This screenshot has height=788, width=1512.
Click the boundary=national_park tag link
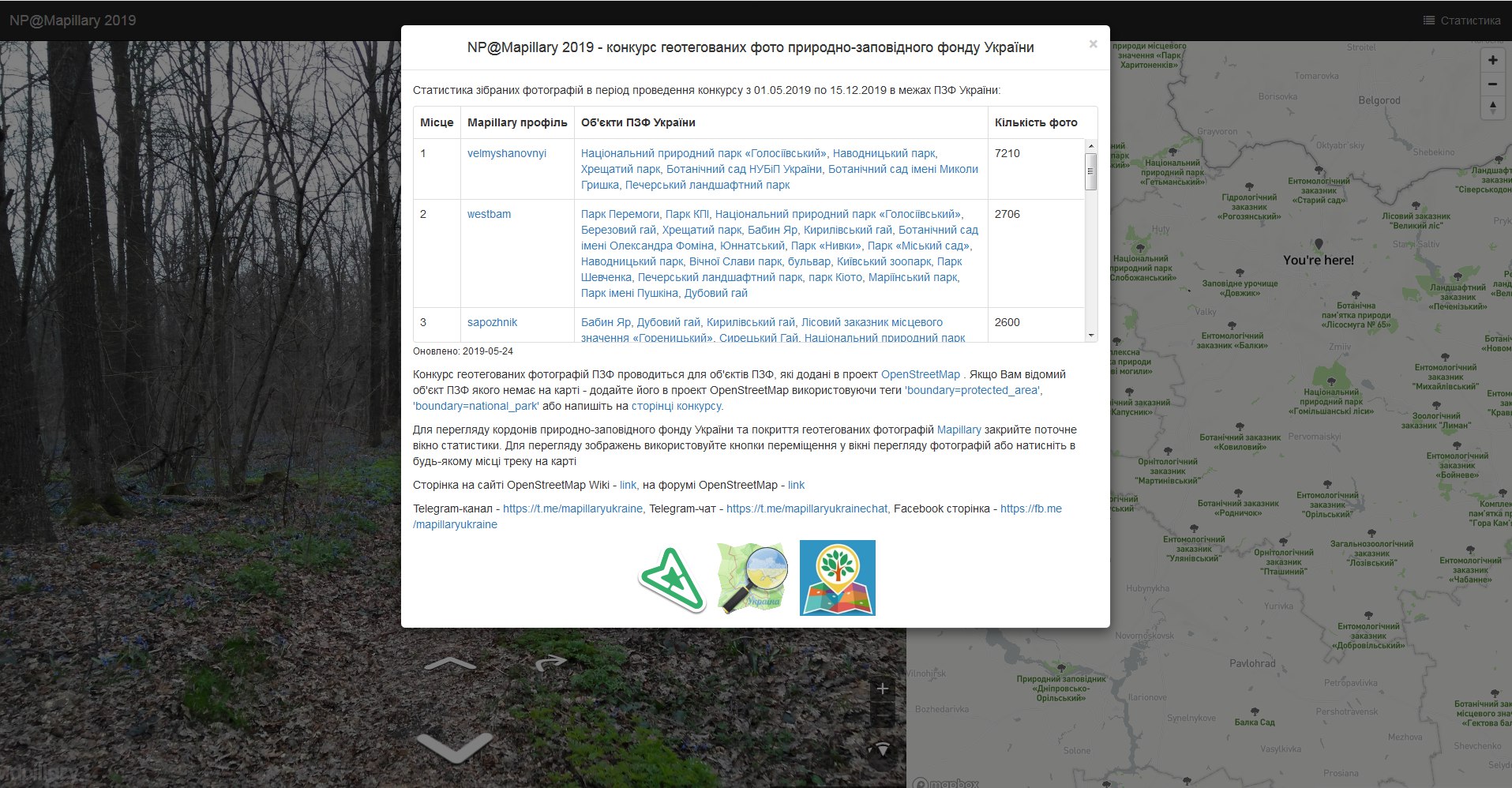point(476,406)
